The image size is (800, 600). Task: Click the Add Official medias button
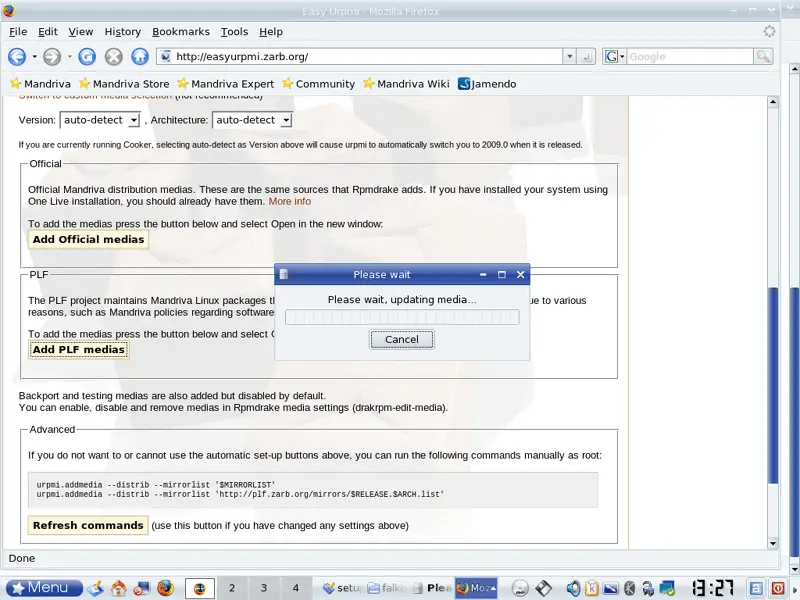[88, 239]
